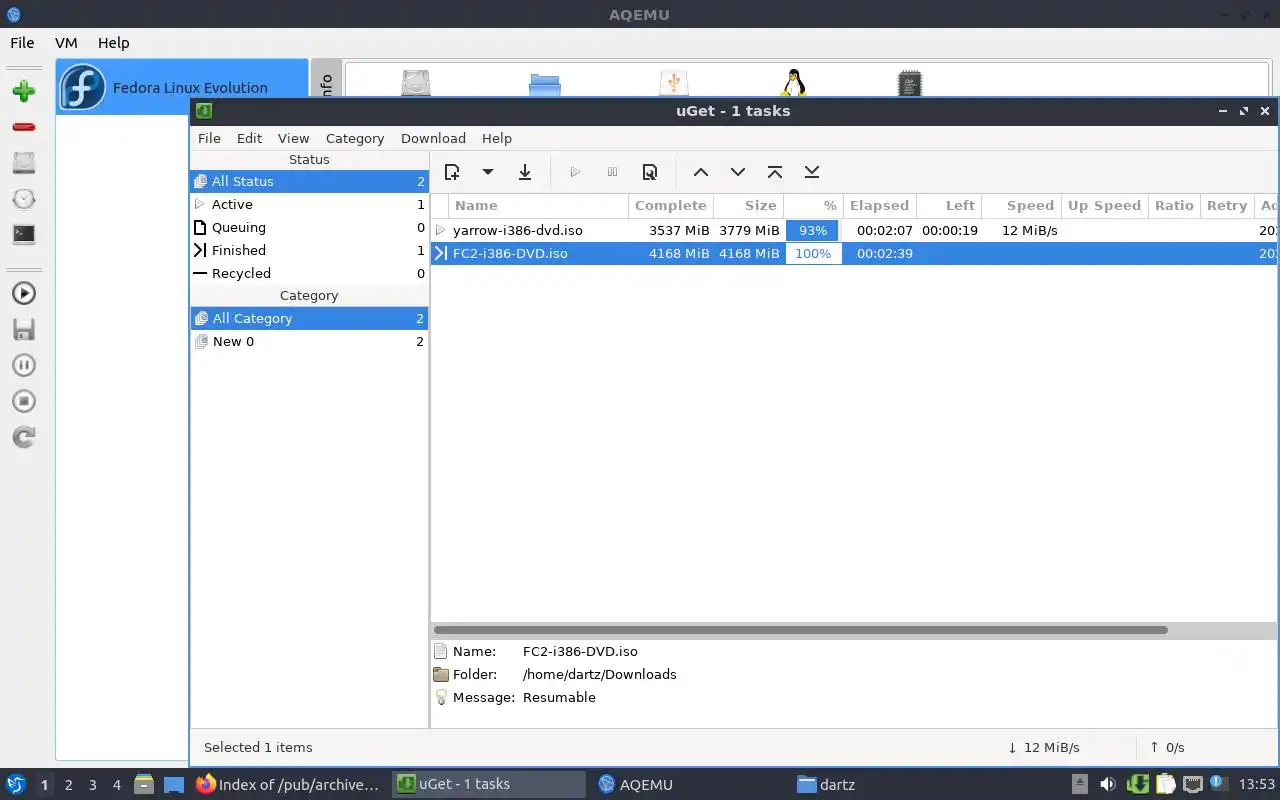Click the chip hardware tab icon in AQEMU
Image resolution: width=1280 pixels, height=800 pixels.
[x=909, y=83]
